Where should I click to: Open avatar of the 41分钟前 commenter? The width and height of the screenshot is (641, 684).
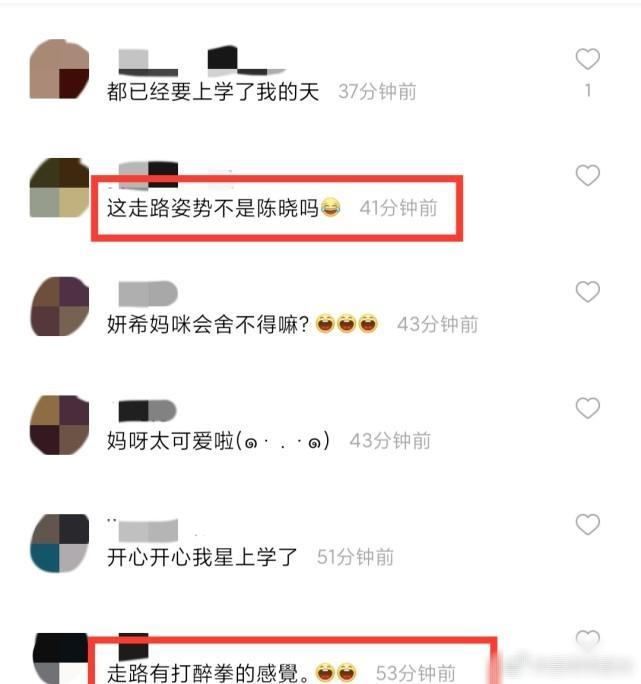tap(59, 188)
